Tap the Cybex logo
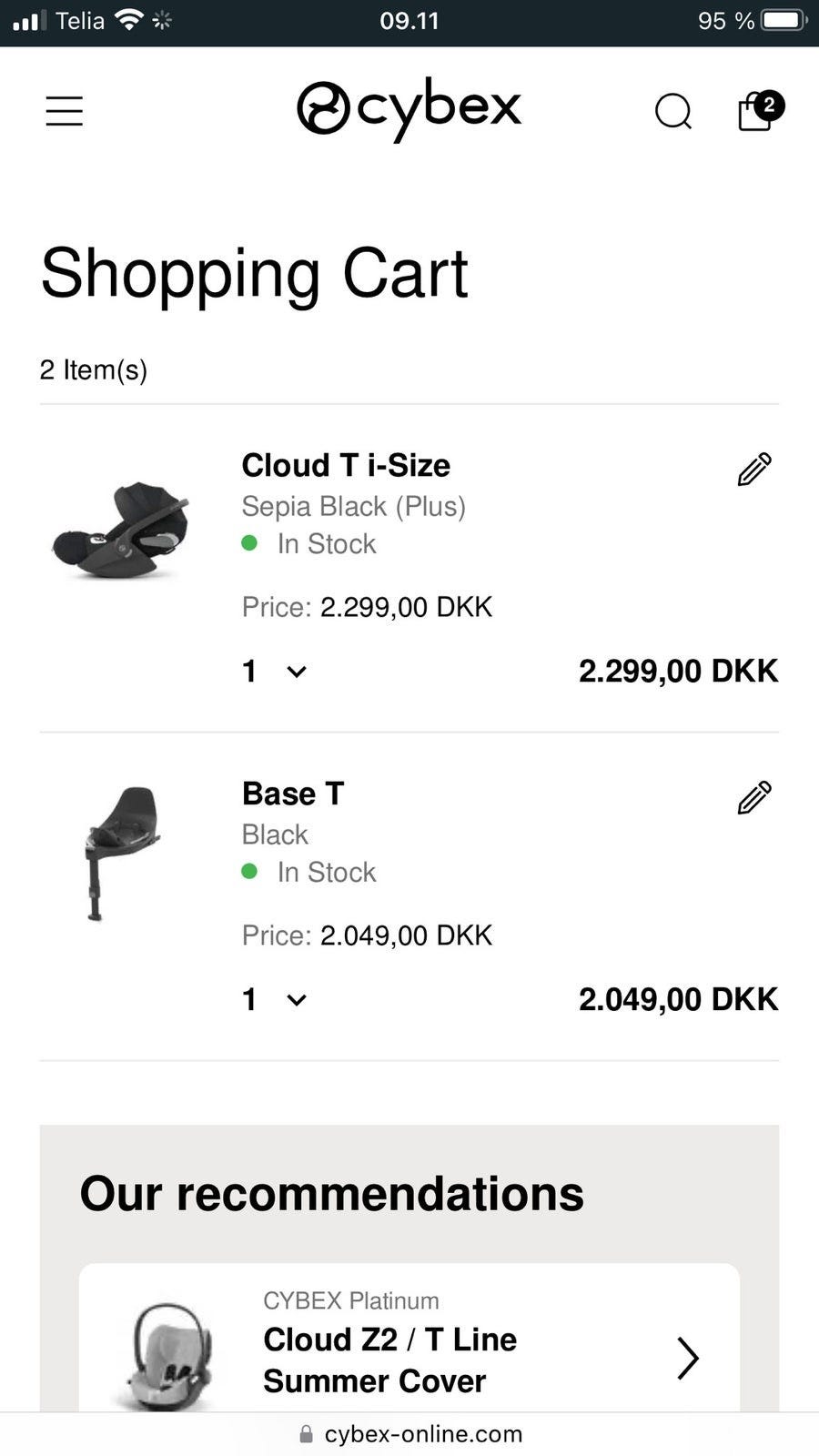The width and height of the screenshot is (819, 1456). (409, 108)
